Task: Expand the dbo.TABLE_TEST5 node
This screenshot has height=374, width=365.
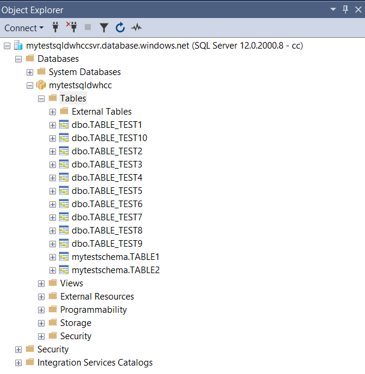Action: (x=52, y=191)
